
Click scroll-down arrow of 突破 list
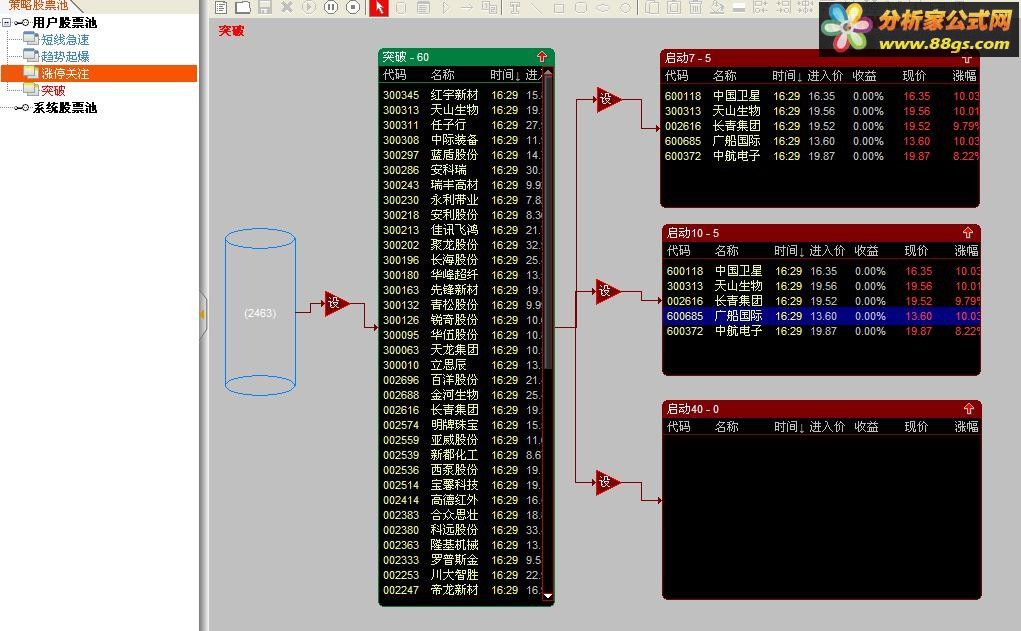[548, 595]
